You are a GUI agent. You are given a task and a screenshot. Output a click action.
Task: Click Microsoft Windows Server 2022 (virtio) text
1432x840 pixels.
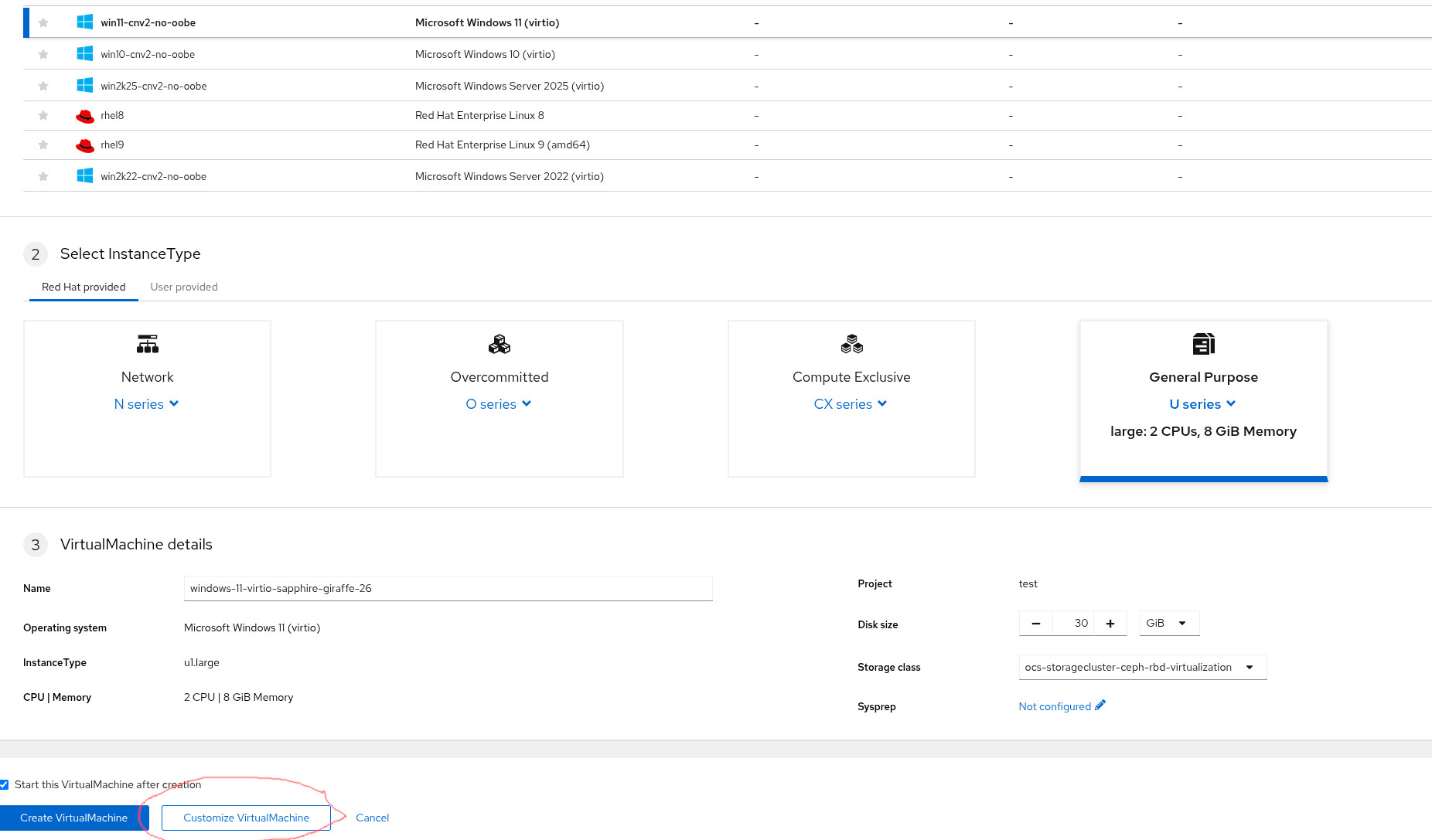click(x=510, y=176)
